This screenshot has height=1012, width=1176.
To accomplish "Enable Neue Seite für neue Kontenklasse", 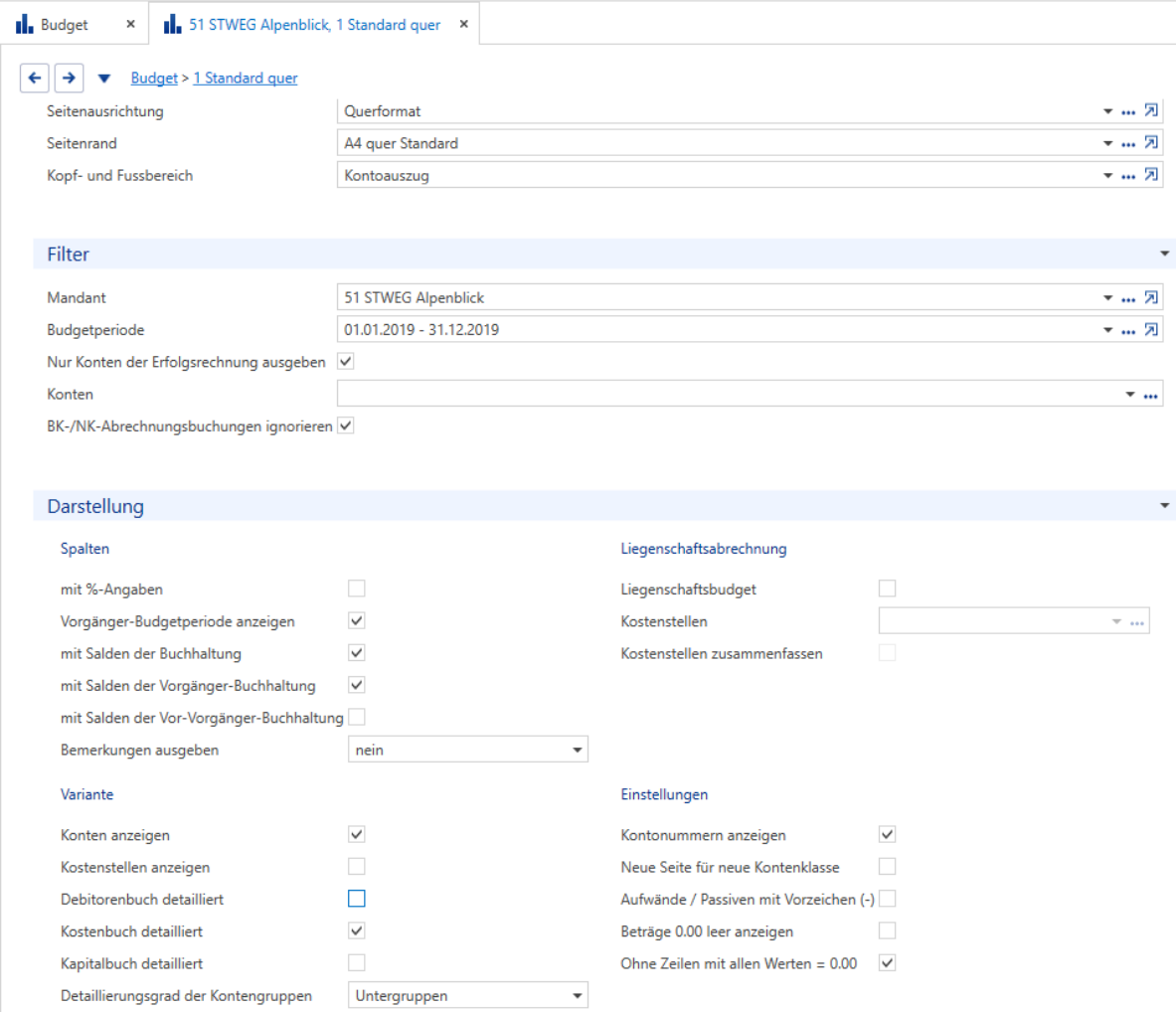I will 888,867.
